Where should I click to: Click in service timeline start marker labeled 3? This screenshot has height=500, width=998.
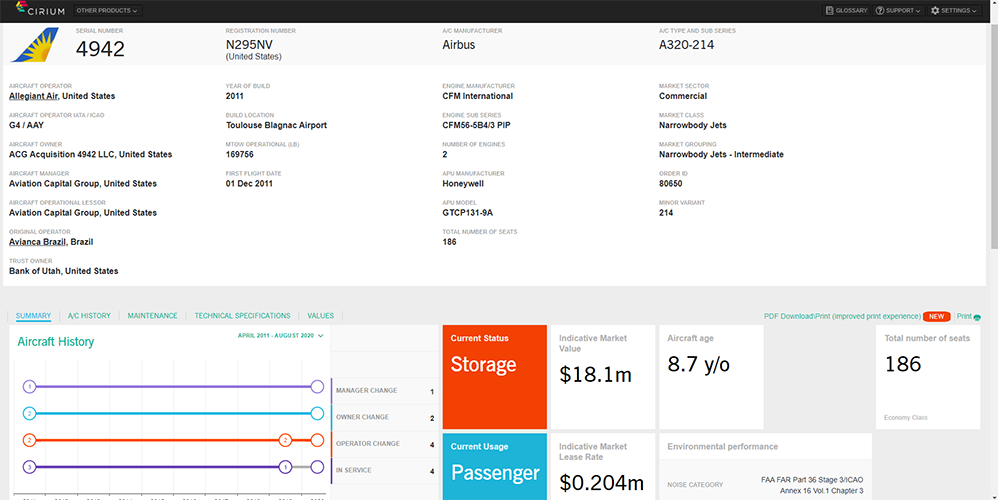tap(29, 467)
